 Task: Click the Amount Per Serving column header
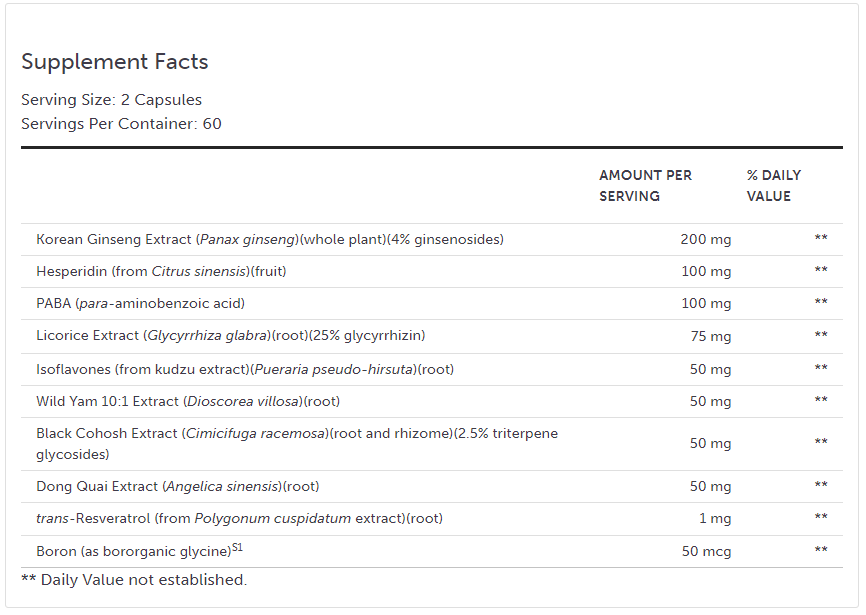click(645, 186)
